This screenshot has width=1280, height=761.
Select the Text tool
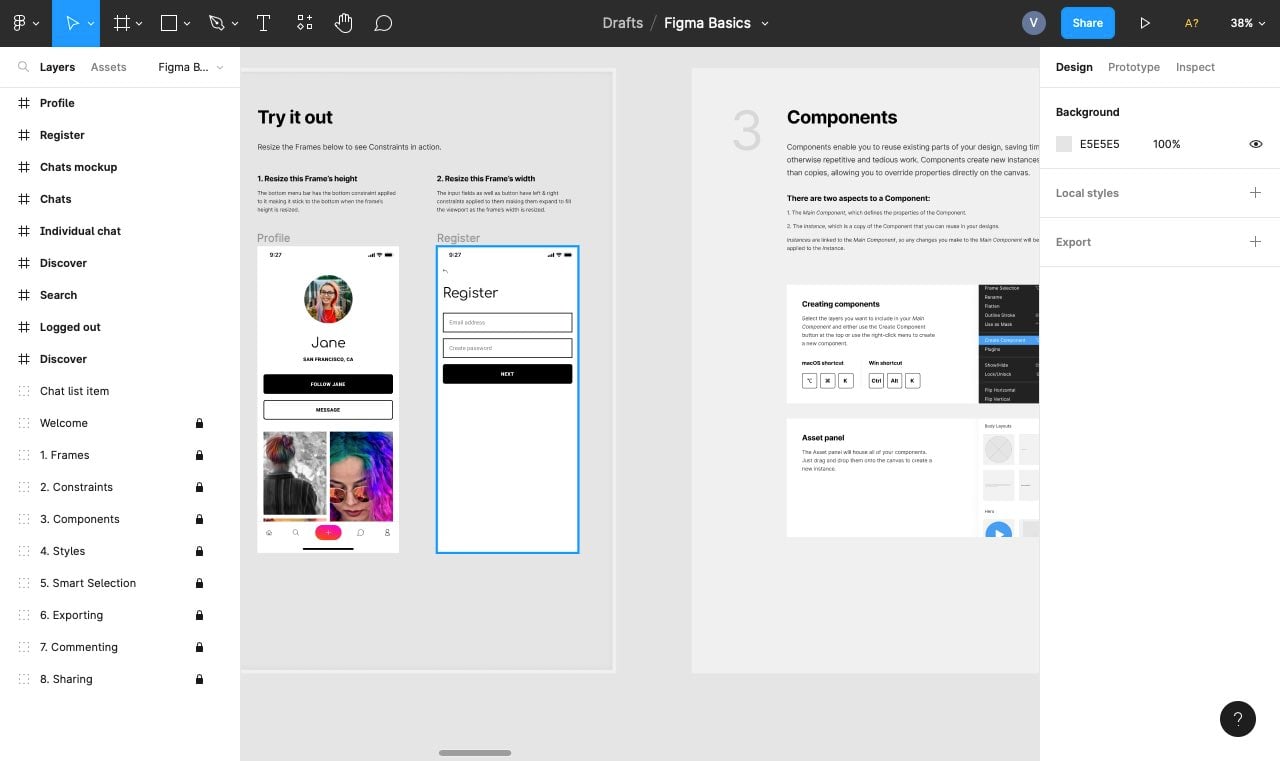(263, 22)
